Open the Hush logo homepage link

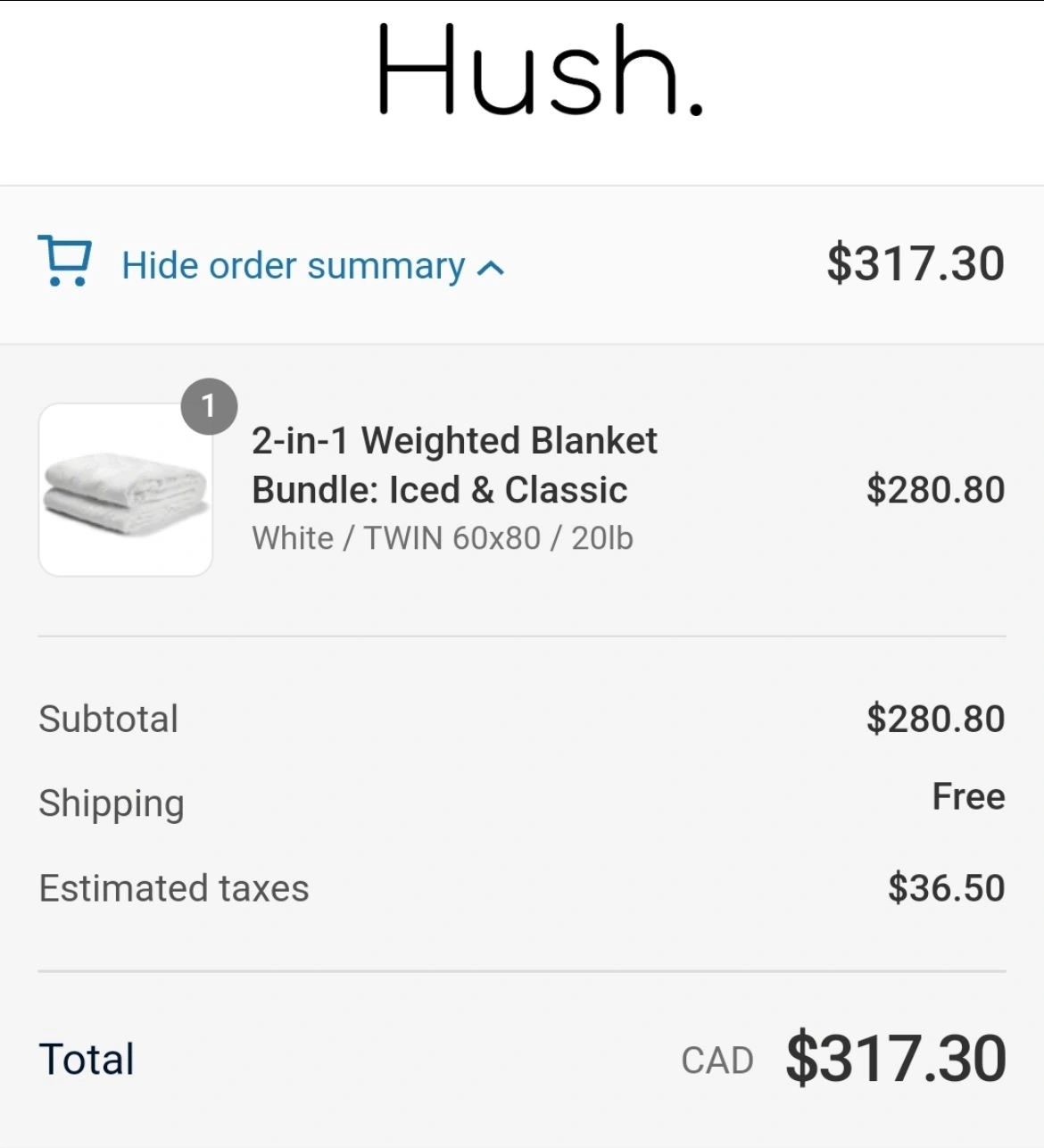[540, 71]
